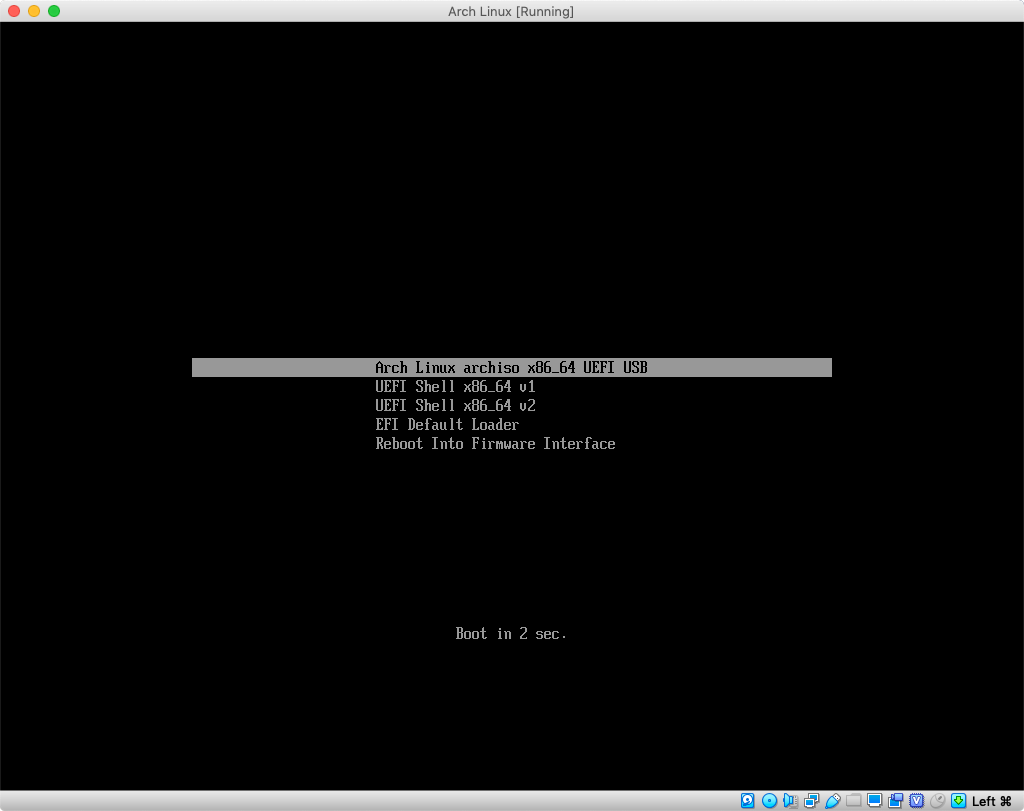1024x811 pixels.
Task: Open the USB devices status icon
Action: [833, 801]
